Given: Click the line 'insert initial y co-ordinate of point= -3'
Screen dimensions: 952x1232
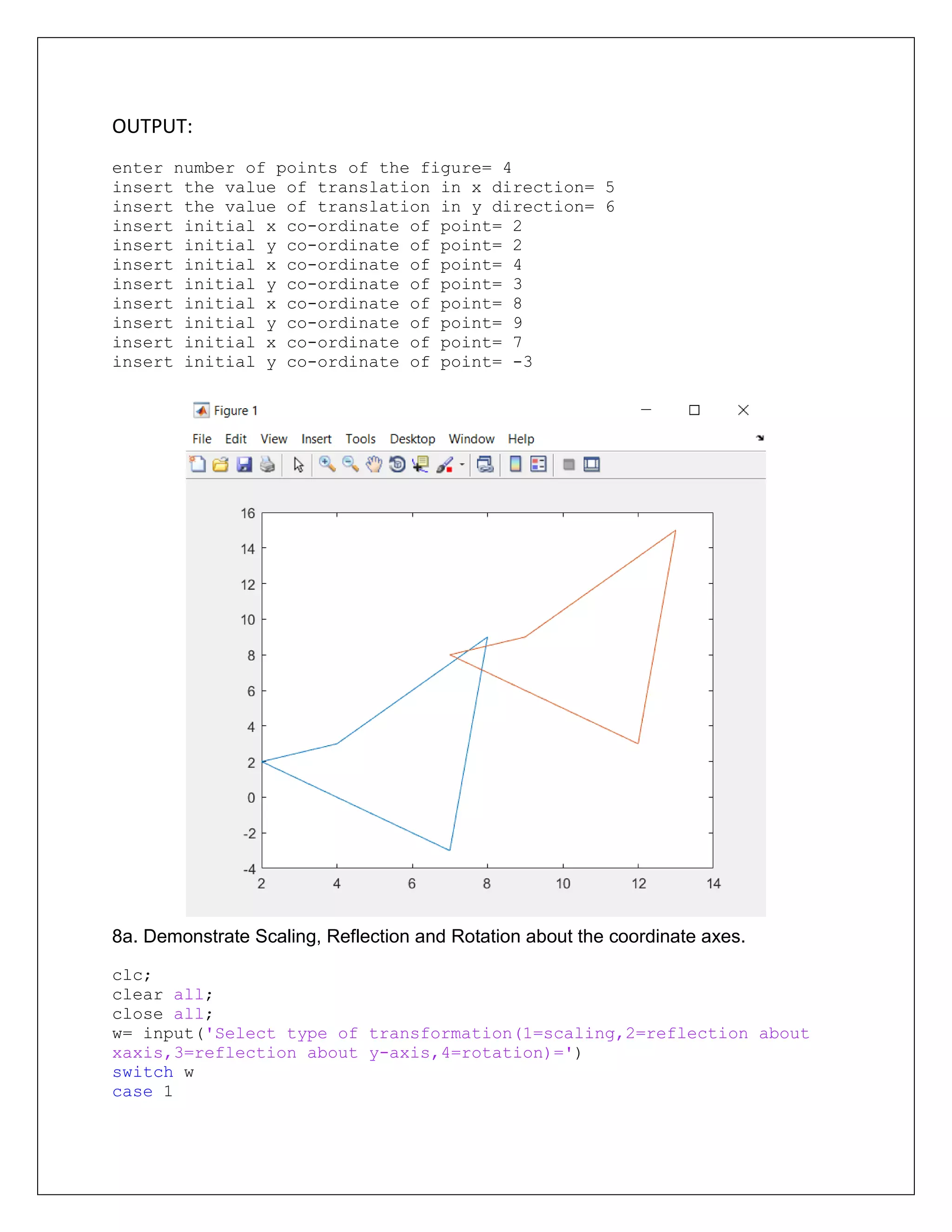Looking at the screenshot, I should pos(322,362).
